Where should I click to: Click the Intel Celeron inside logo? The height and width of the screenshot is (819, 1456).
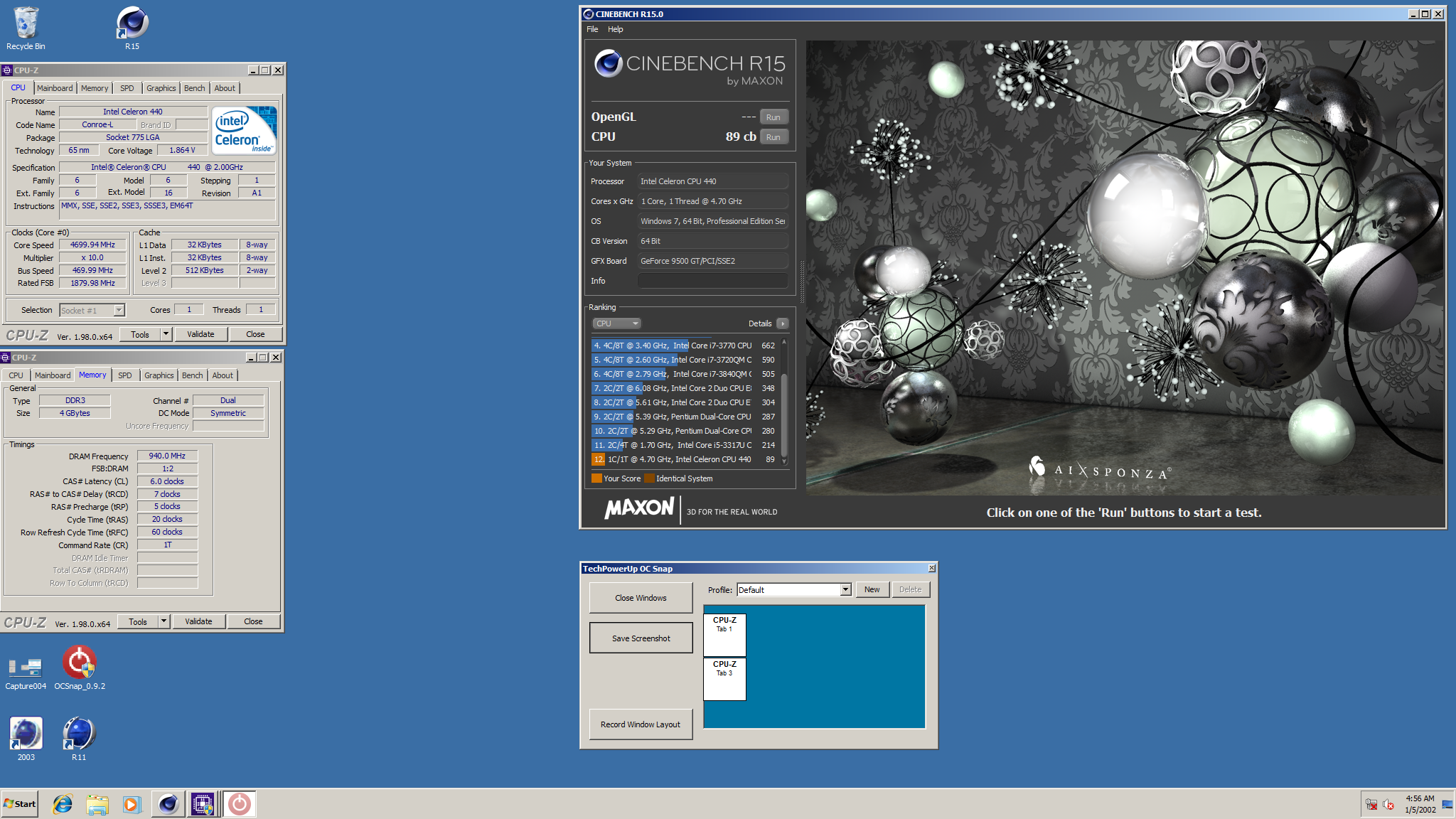[245, 130]
